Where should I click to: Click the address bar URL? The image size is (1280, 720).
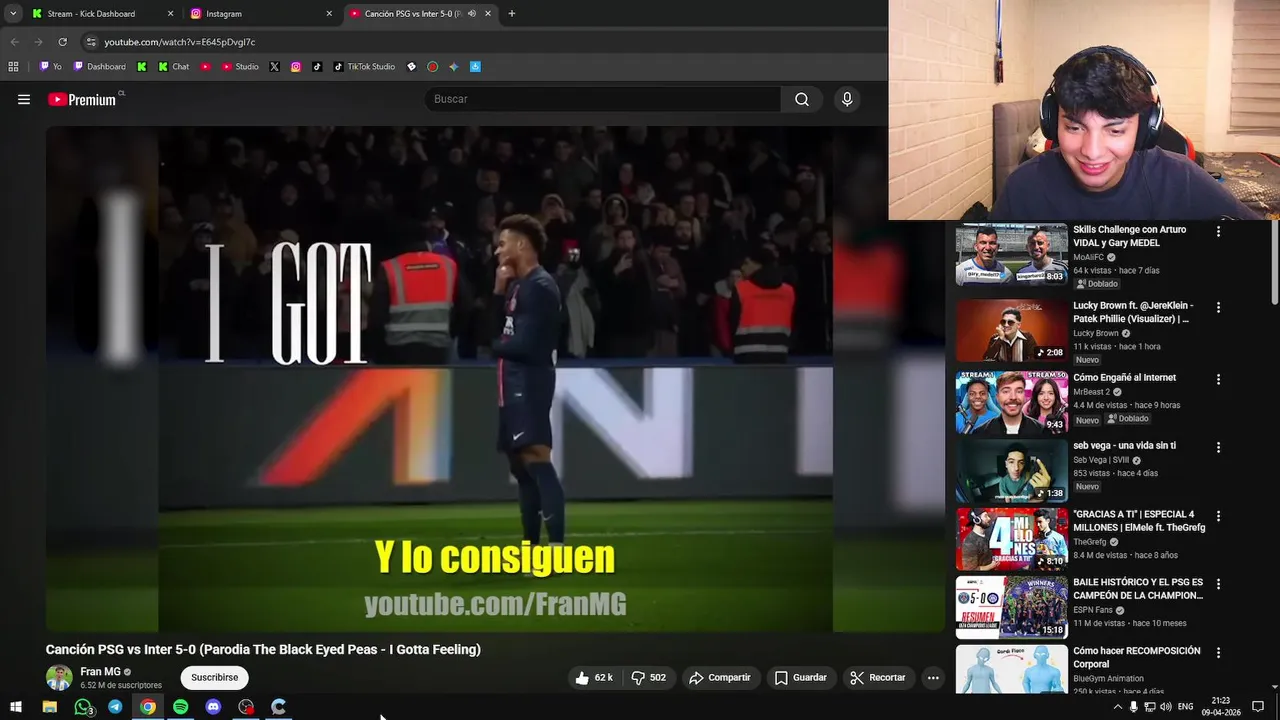coord(180,42)
